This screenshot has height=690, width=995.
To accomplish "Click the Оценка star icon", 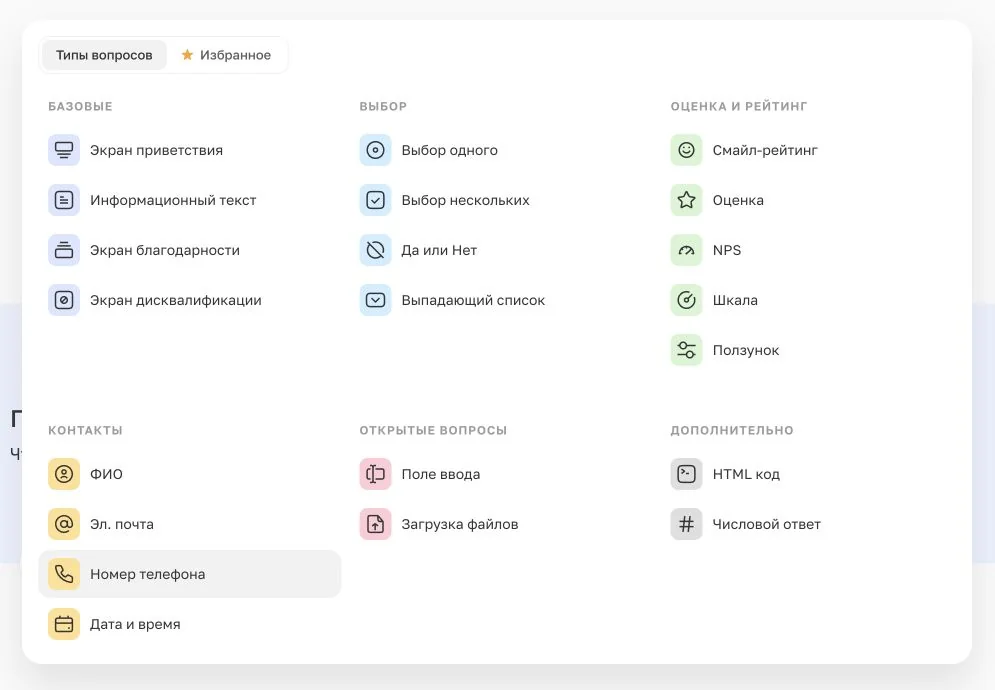I will 687,201.
